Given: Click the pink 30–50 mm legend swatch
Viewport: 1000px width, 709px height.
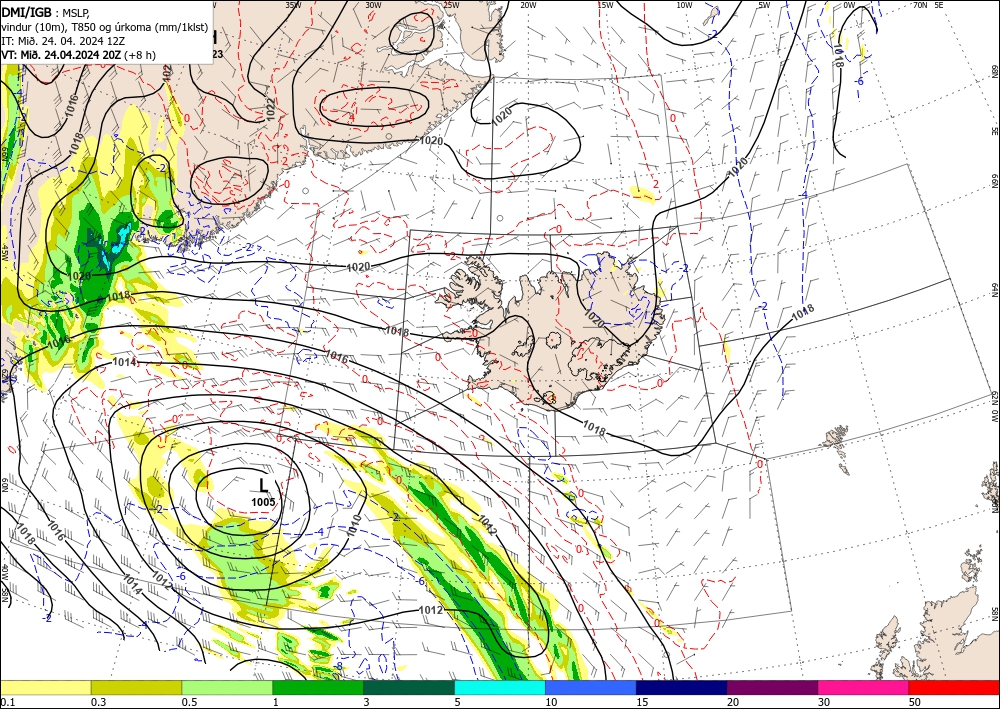Looking at the screenshot, I should [x=864, y=687].
